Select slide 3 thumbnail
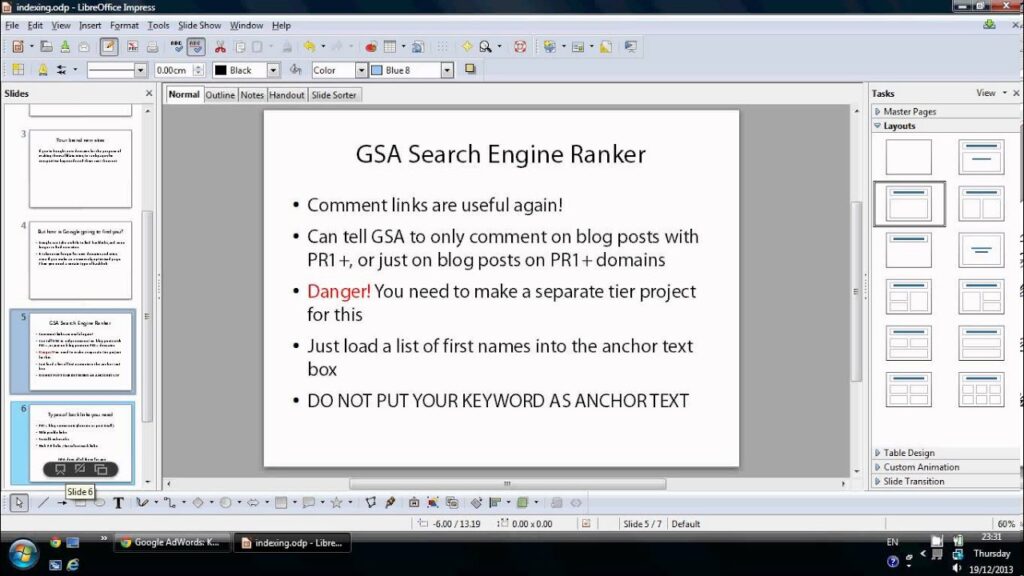1024x576 pixels. 80,168
